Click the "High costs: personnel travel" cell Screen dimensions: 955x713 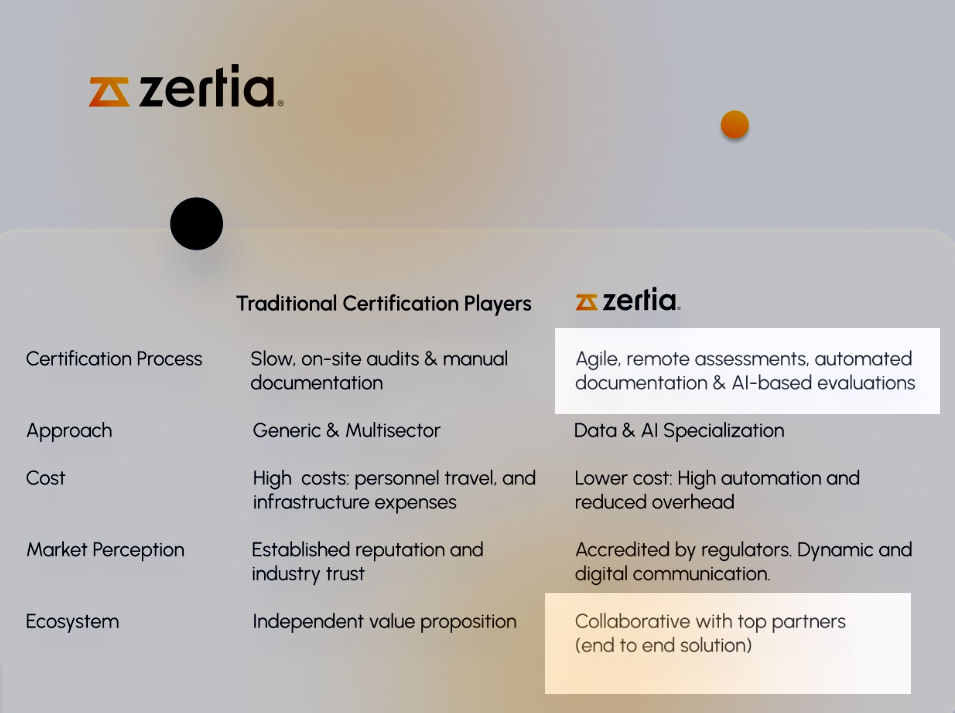[x=394, y=490]
